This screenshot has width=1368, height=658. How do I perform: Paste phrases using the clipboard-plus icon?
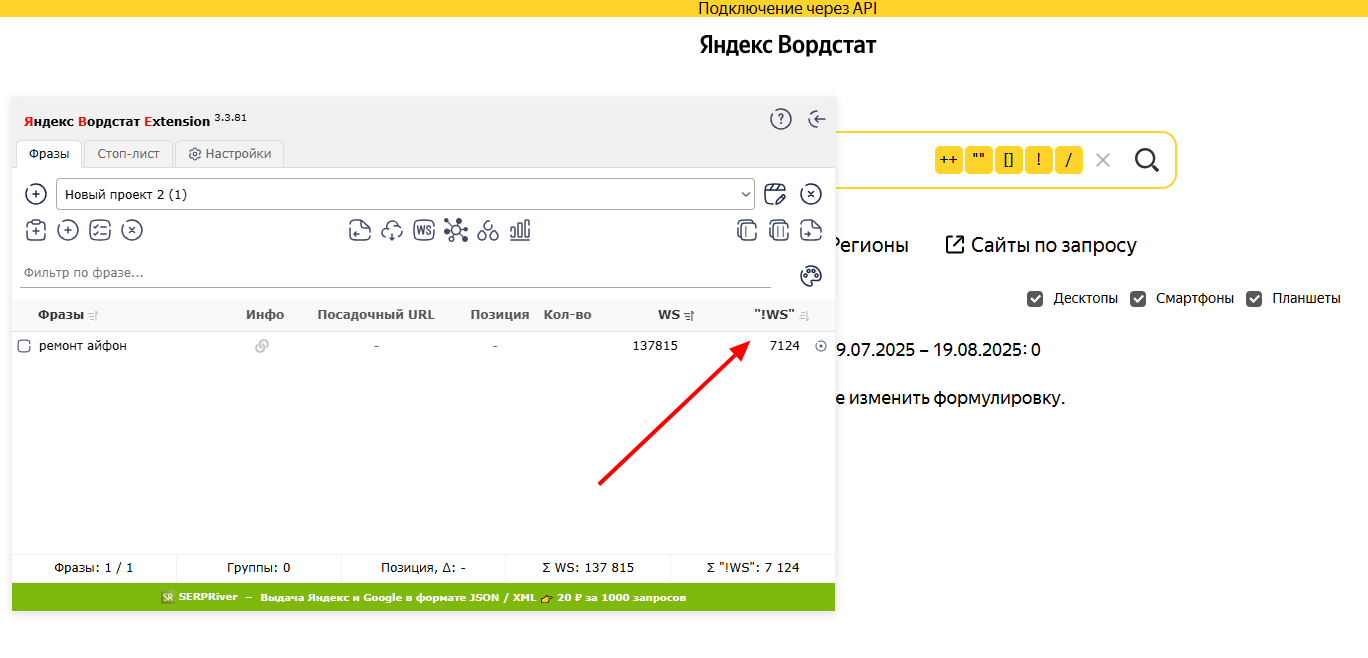[x=36, y=230]
